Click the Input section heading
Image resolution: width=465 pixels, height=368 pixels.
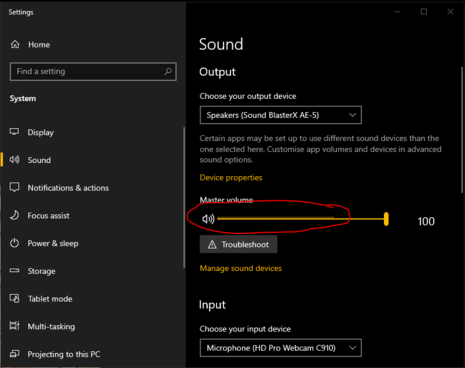click(212, 305)
